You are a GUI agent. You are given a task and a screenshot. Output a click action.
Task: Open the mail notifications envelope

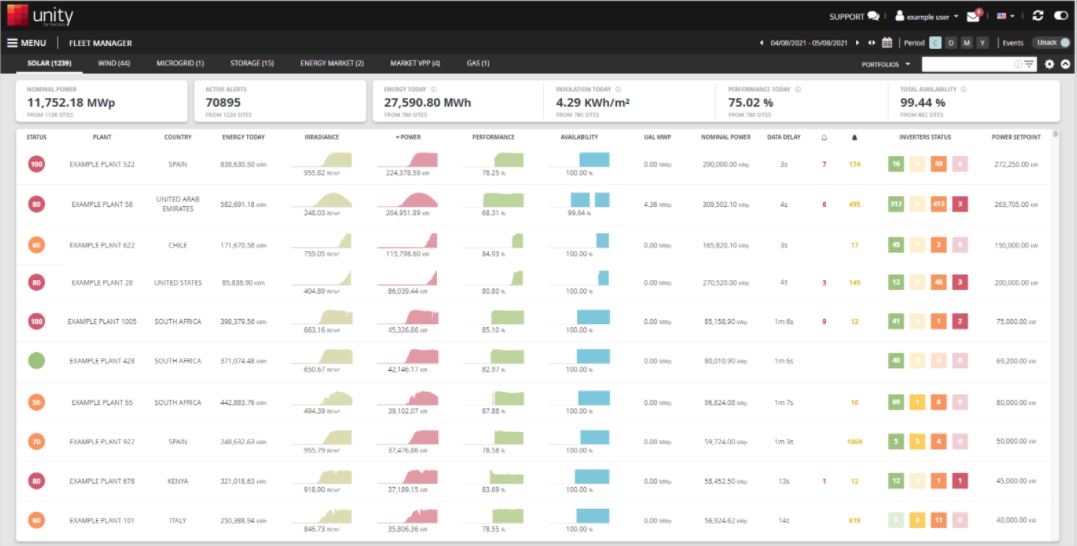(973, 16)
